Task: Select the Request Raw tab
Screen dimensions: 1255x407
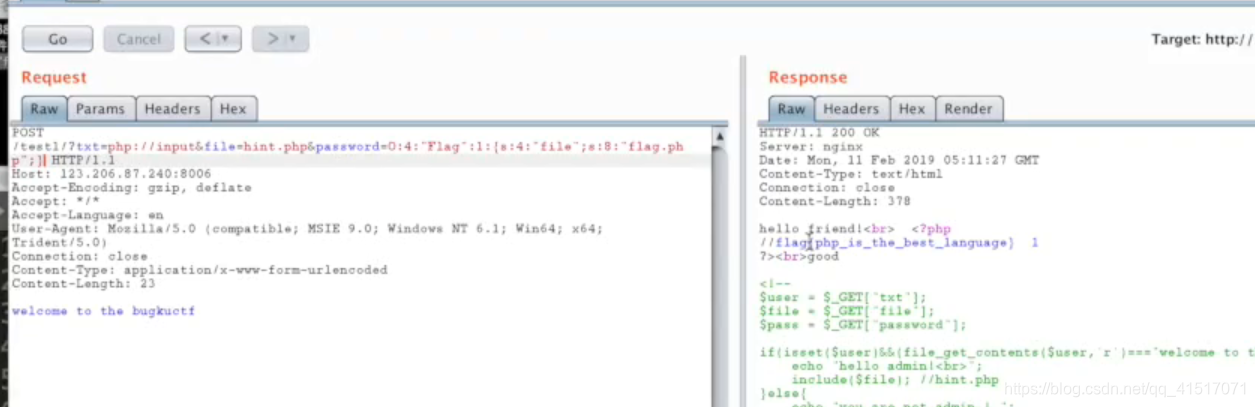Action: [x=44, y=109]
